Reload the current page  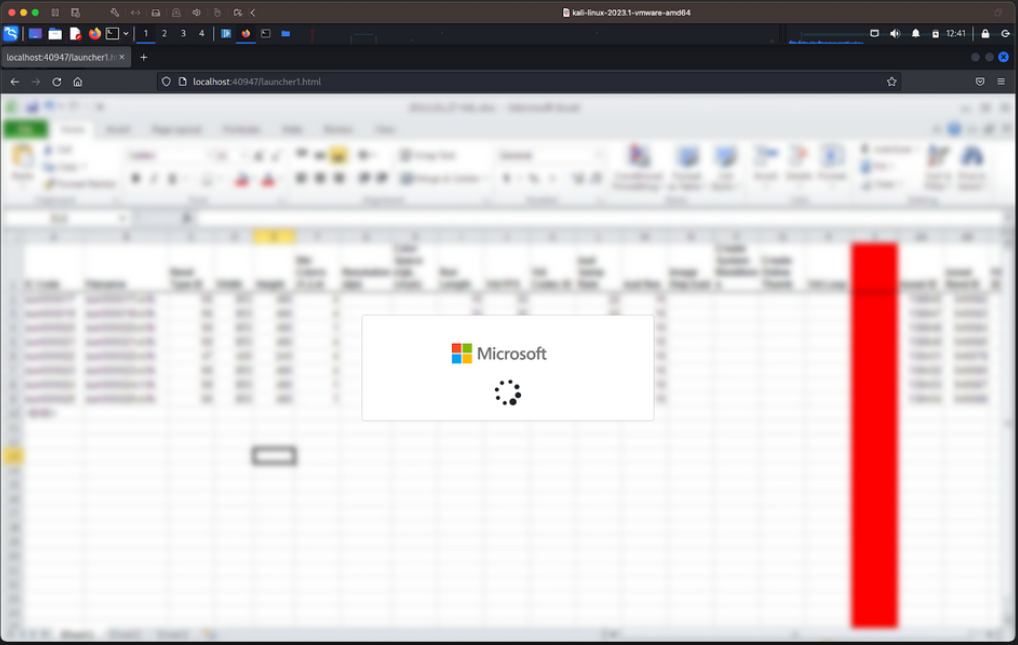[x=56, y=82]
